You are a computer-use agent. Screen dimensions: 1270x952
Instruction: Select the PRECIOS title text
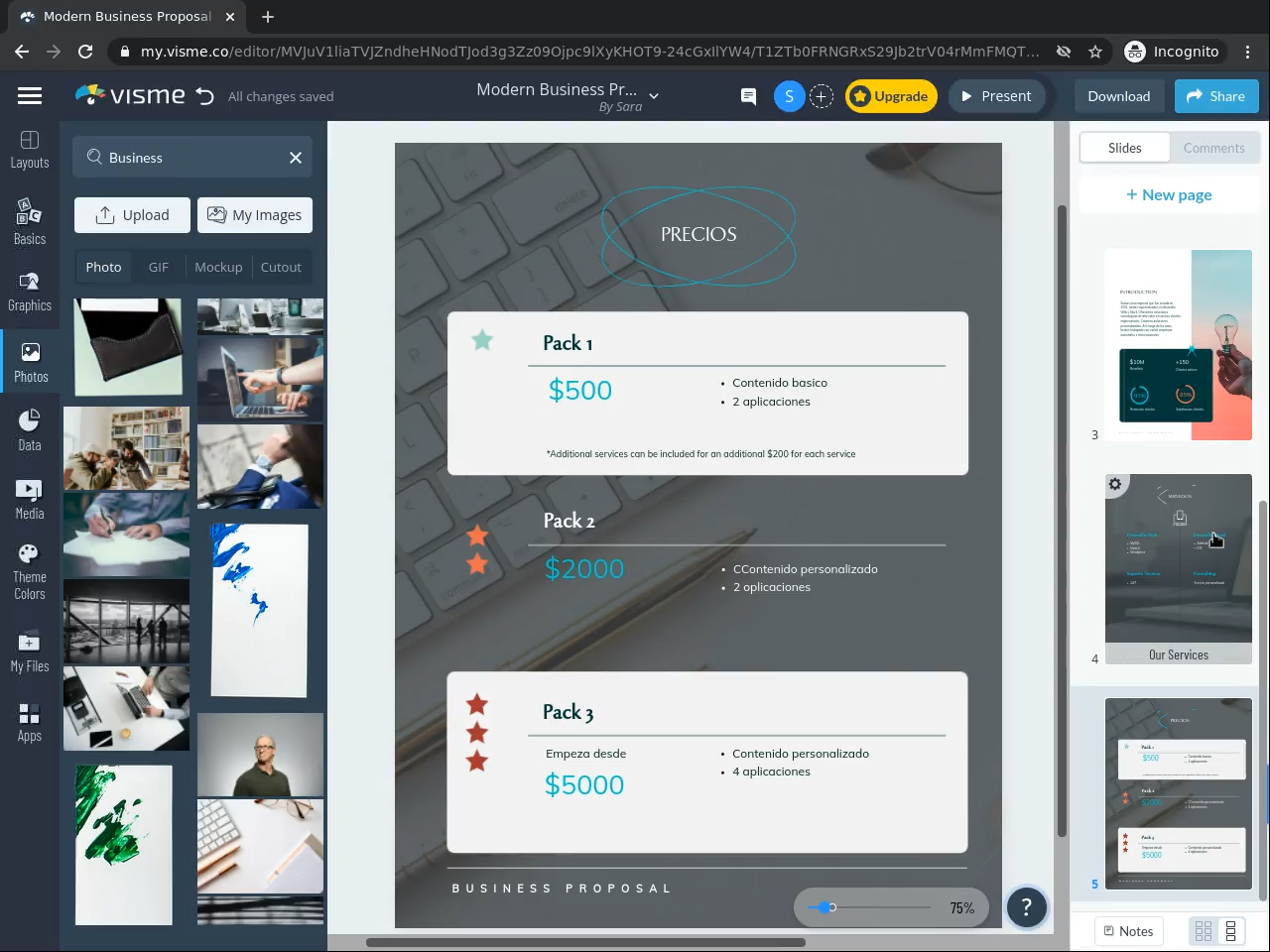(698, 235)
